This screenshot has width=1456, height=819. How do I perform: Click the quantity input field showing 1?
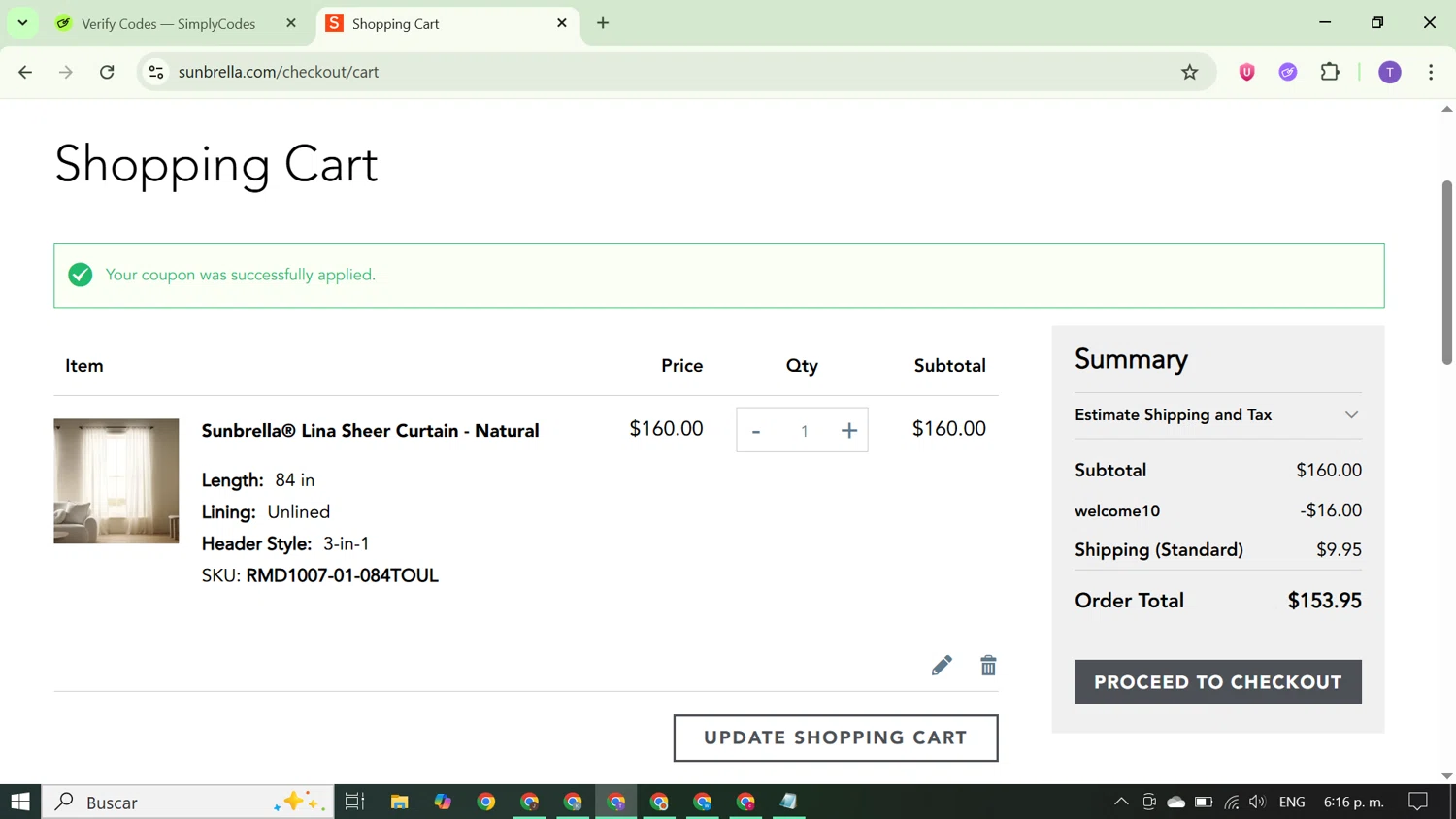tap(804, 431)
